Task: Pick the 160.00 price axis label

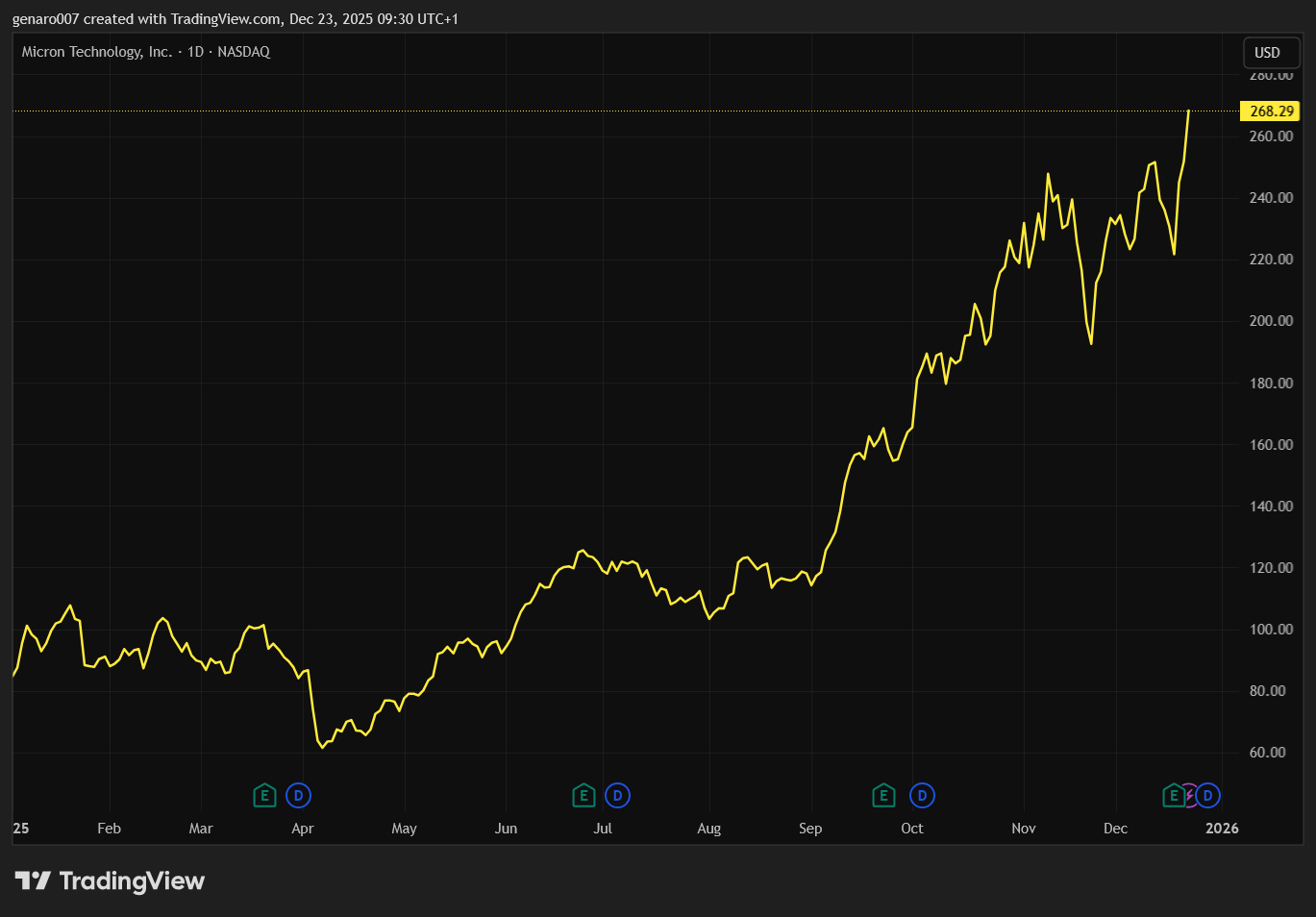Action: pos(1271,445)
